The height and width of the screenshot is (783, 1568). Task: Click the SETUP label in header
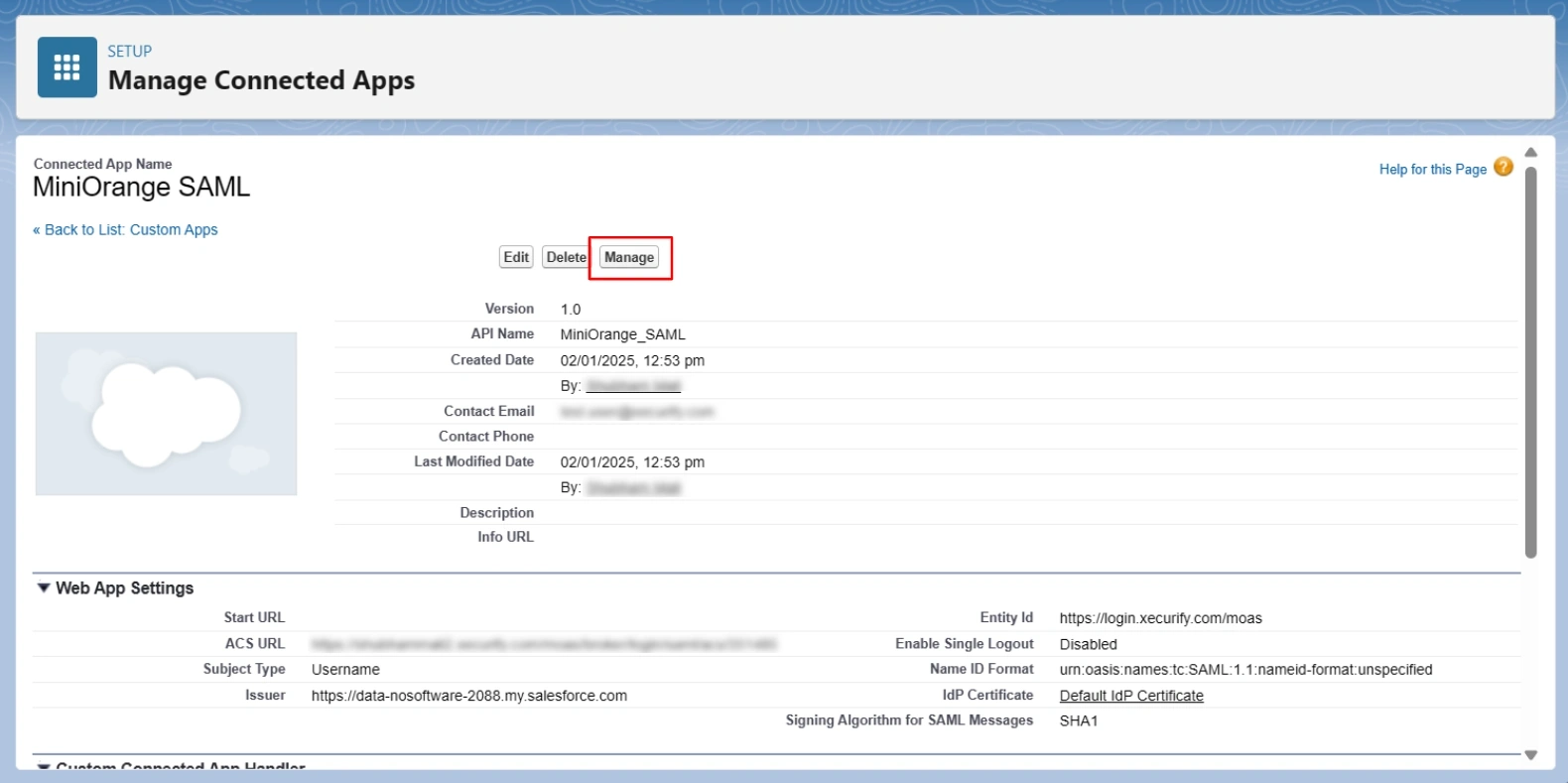click(x=130, y=52)
